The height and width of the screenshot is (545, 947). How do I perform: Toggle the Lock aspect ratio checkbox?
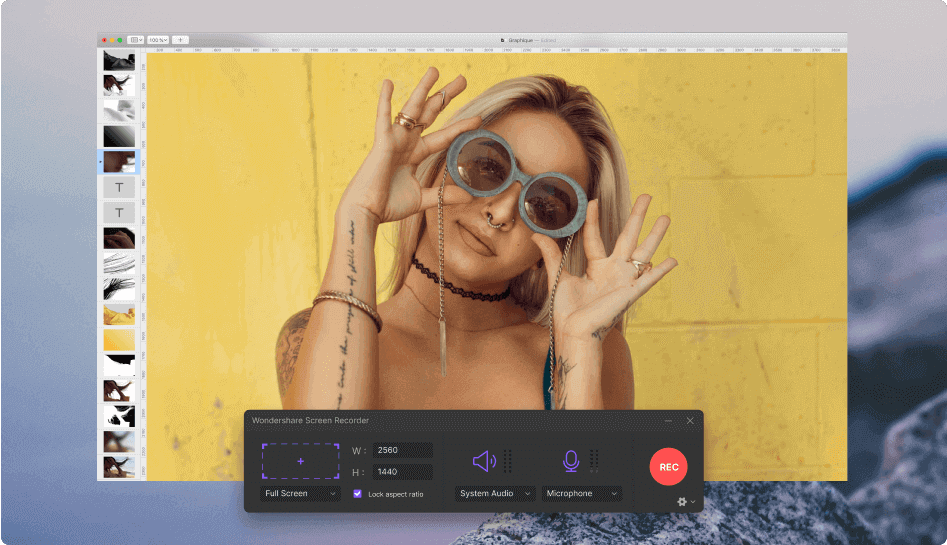coord(357,494)
